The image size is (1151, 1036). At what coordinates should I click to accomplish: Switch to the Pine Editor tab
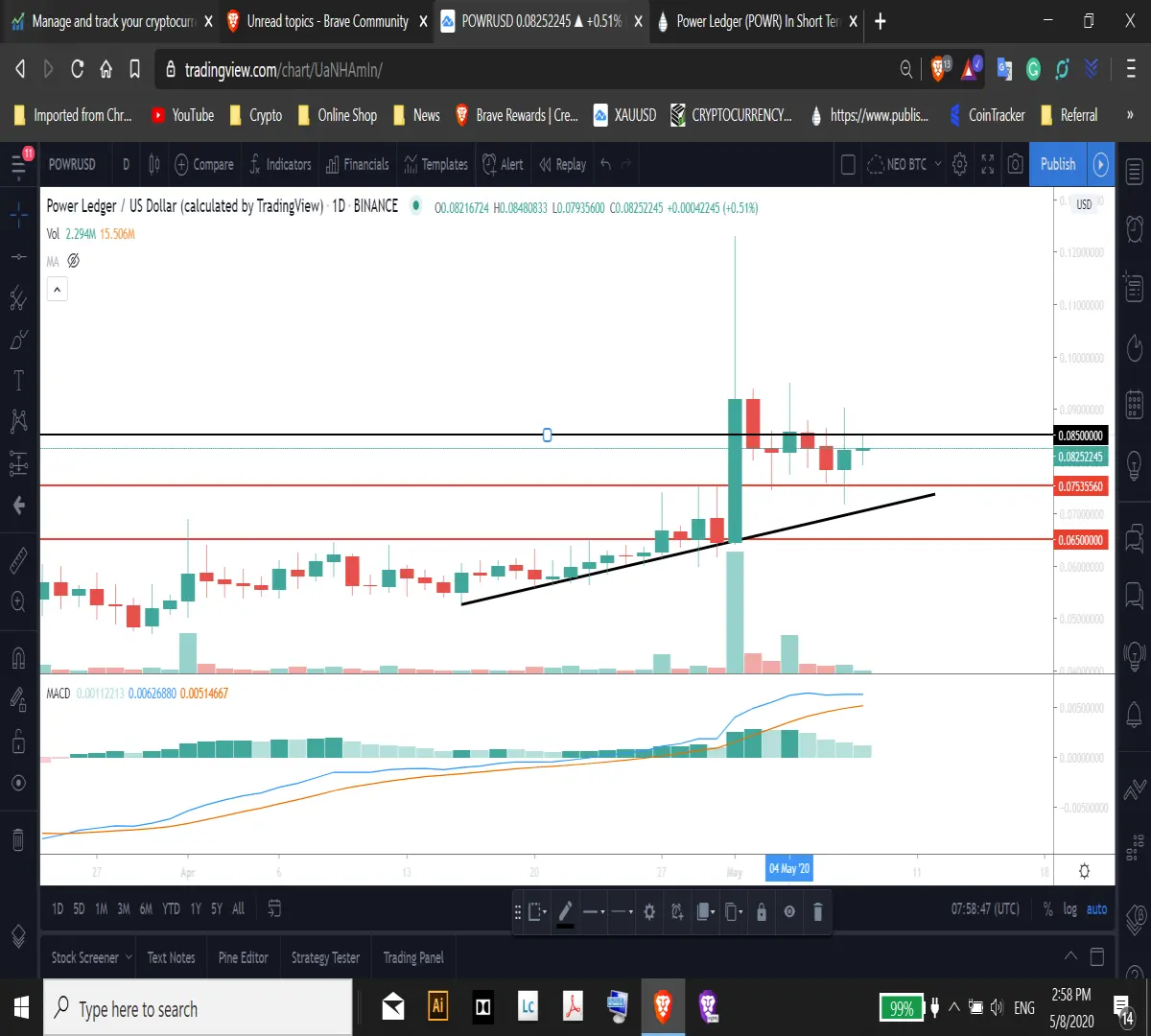[244, 957]
